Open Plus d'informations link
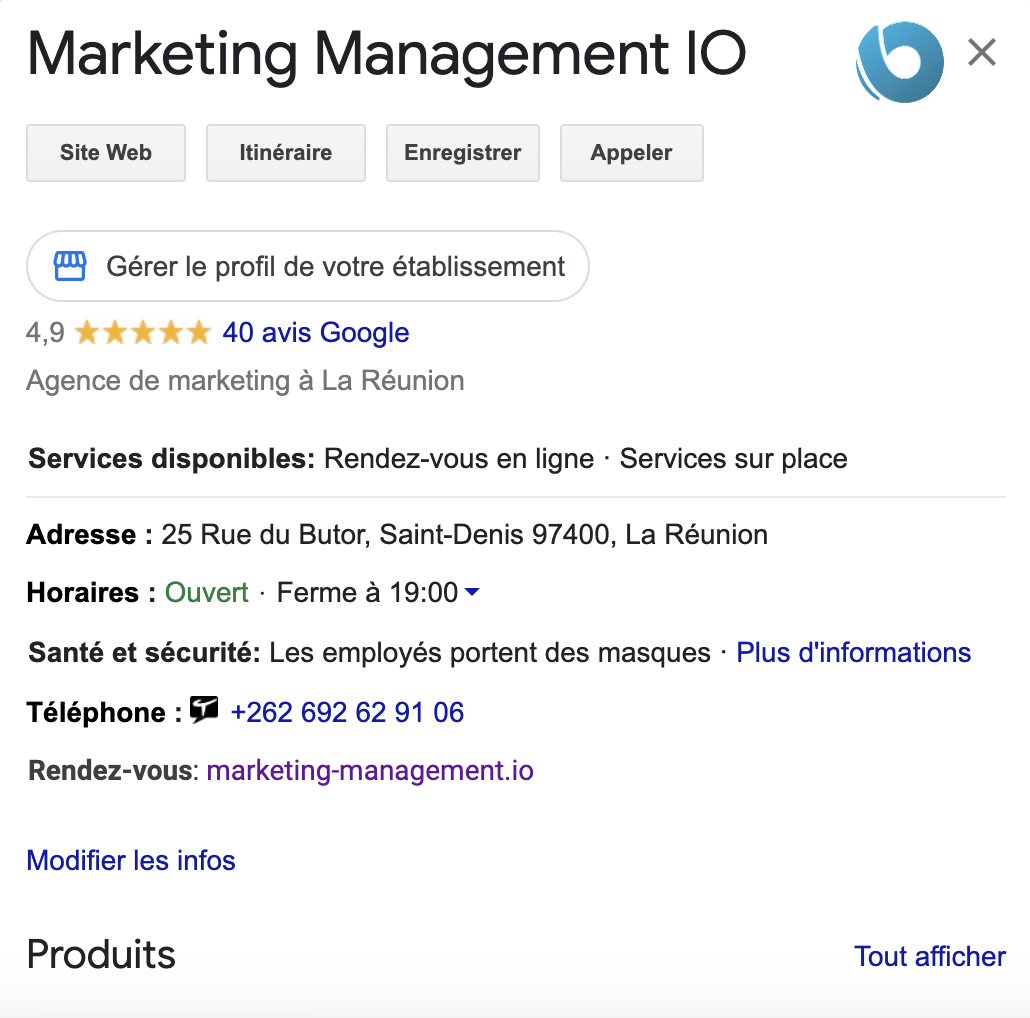Image resolution: width=1030 pixels, height=1018 pixels. (x=853, y=652)
